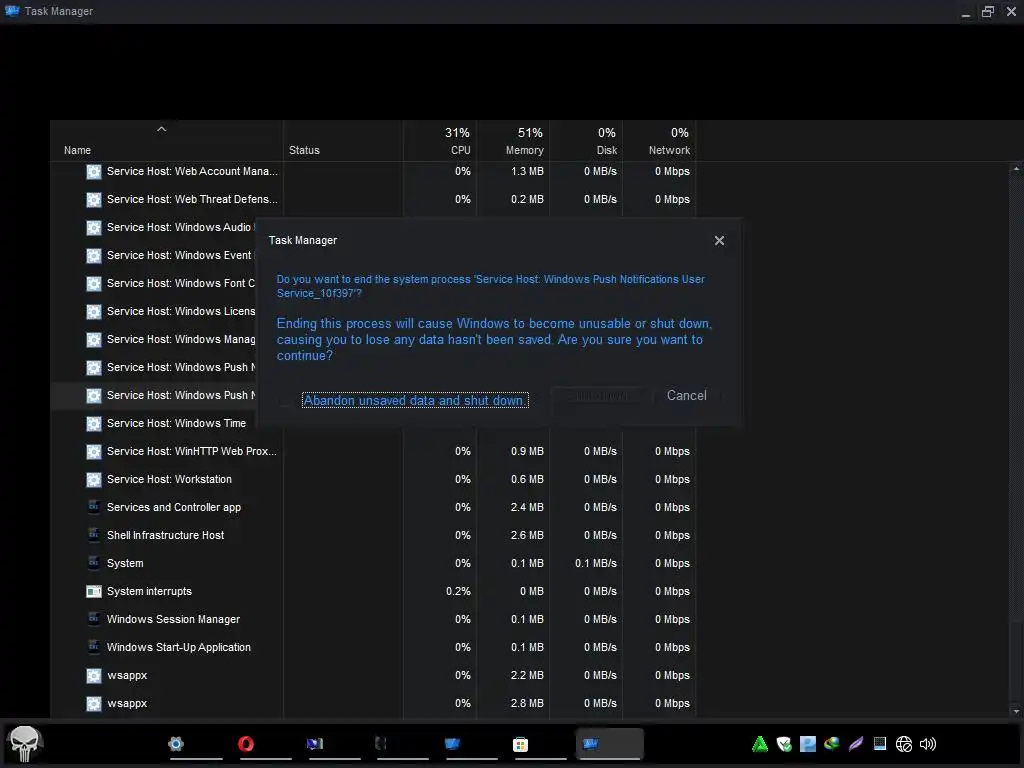Sort by the 31% CPU column
1024x768 pixels.
pos(440,141)
